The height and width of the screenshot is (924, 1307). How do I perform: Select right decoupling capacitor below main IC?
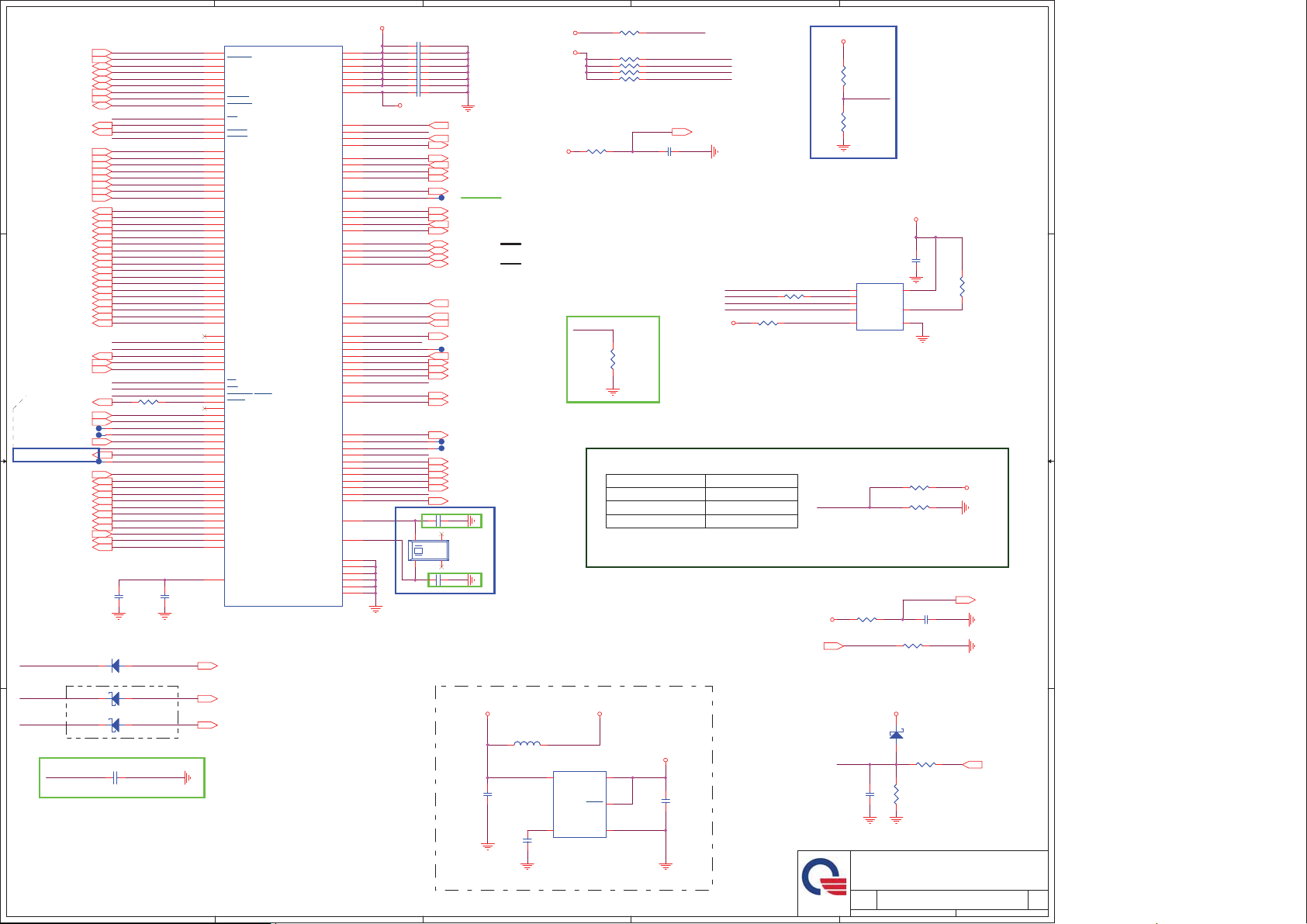coord(164,597)
